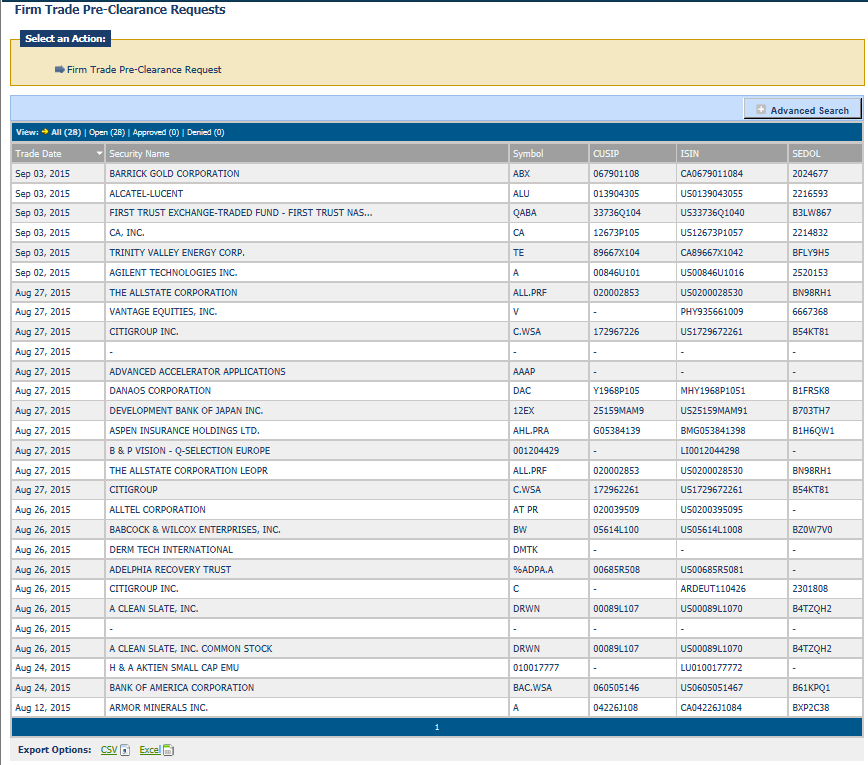Viewport: 868px width, 765px height.
Task: Filter view to Approved (0) requests
Action: pyautogui.click(x=156, y=132)
